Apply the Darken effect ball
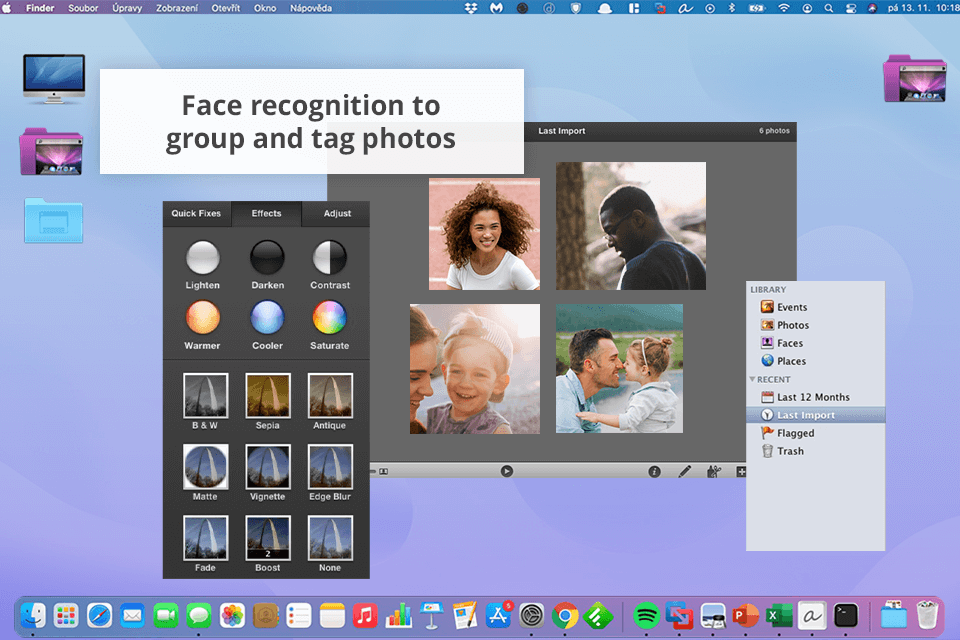 (x=268, y=257)
